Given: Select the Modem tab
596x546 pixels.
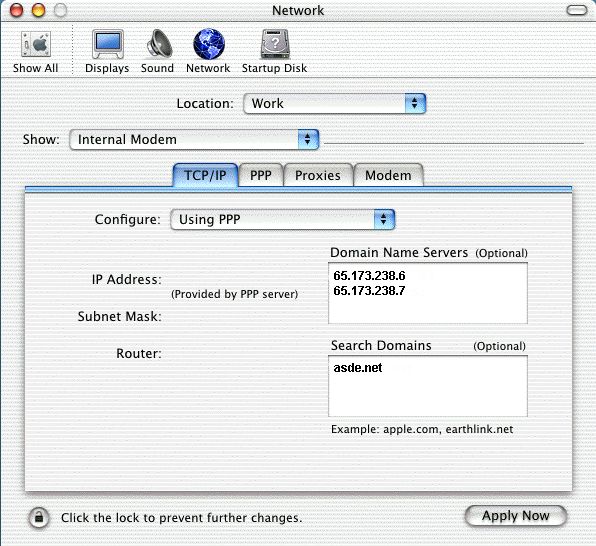Looking at the screenshot, I should pyautogui.click(x=388, y=175).
